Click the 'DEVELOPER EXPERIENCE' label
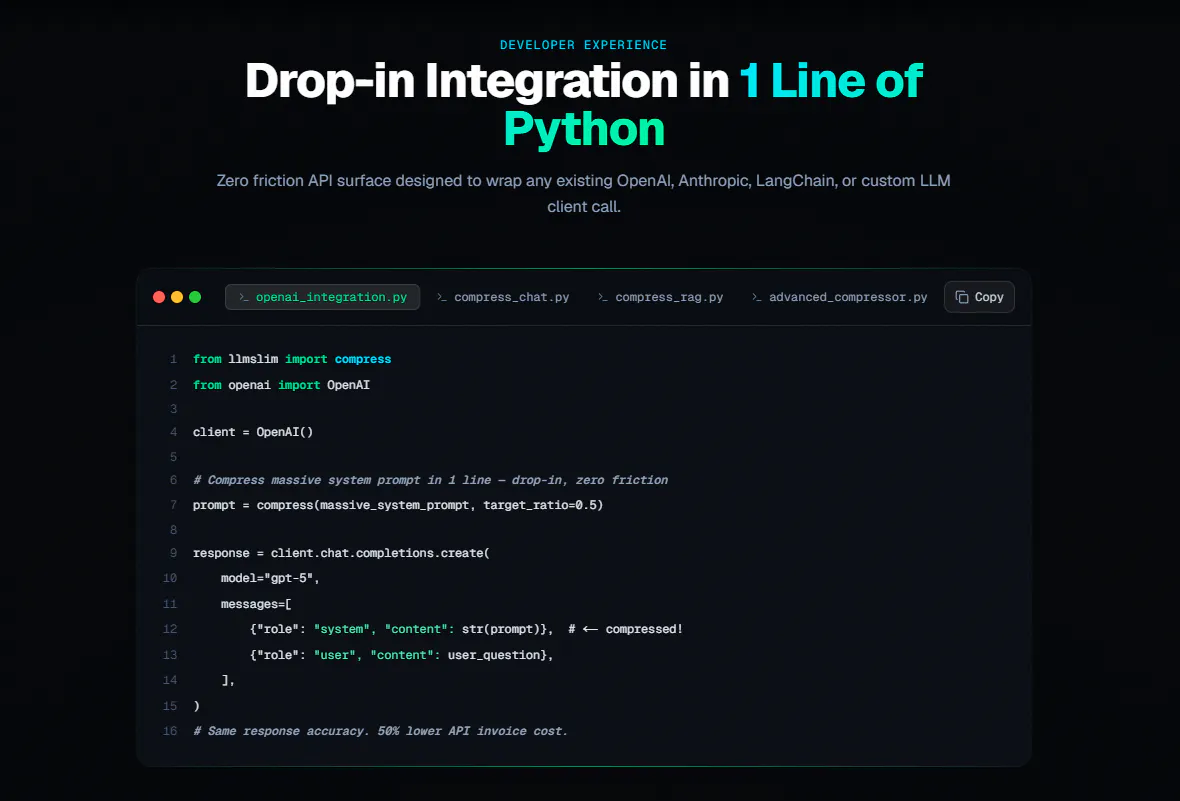Screen dimensions: 1180x801 pyautogui.click(x=583, y=45)
